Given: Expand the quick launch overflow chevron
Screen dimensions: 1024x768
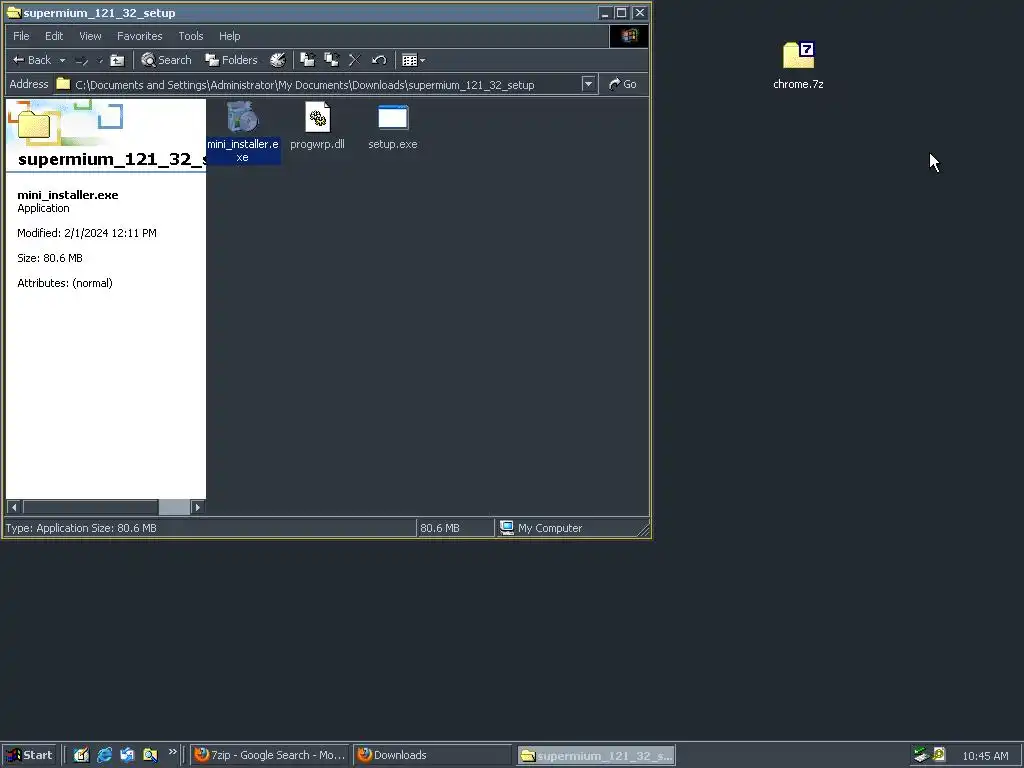Looking at the screenshot, I should pos(172,752).
